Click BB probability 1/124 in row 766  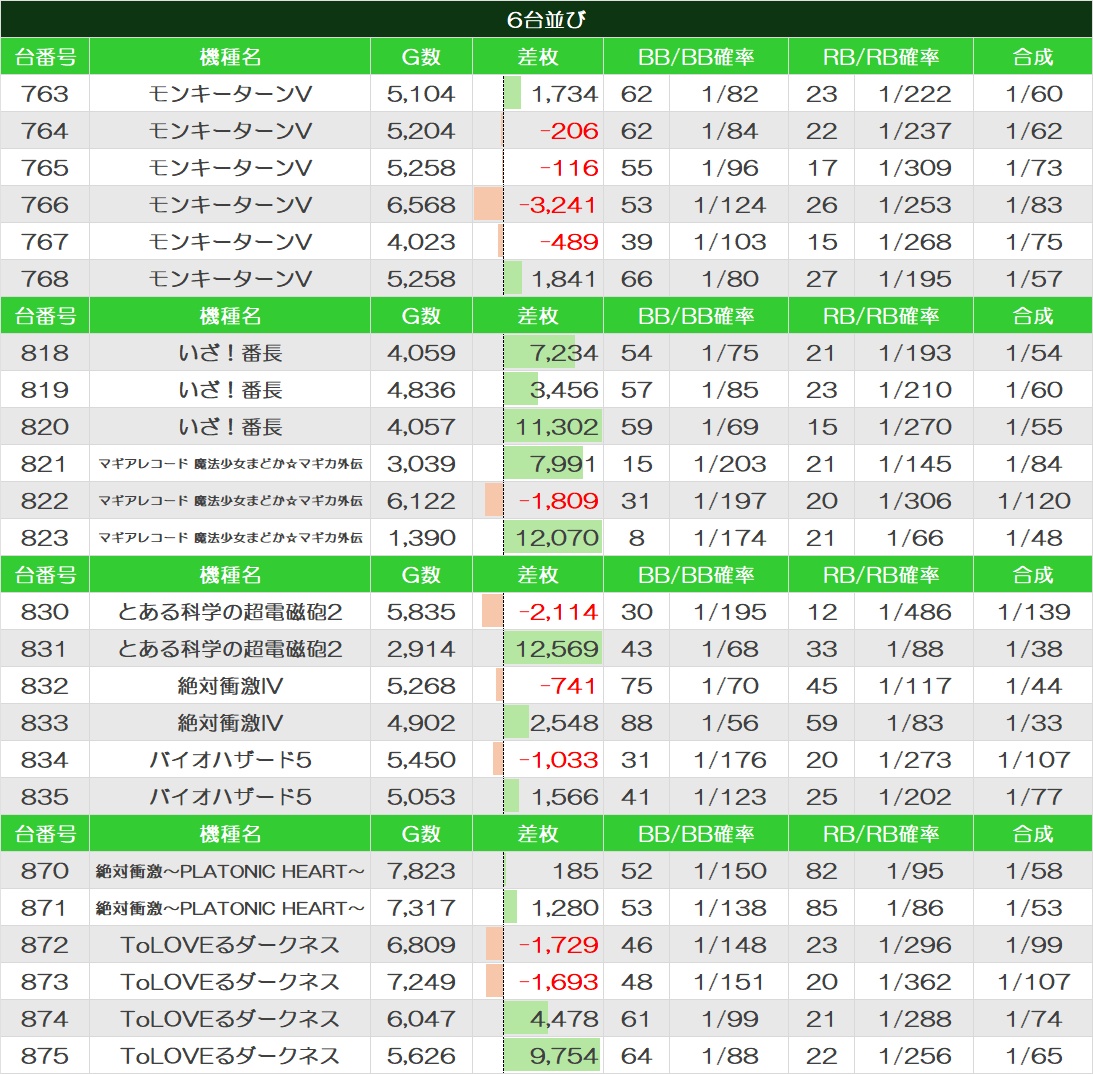pos(729,204)
